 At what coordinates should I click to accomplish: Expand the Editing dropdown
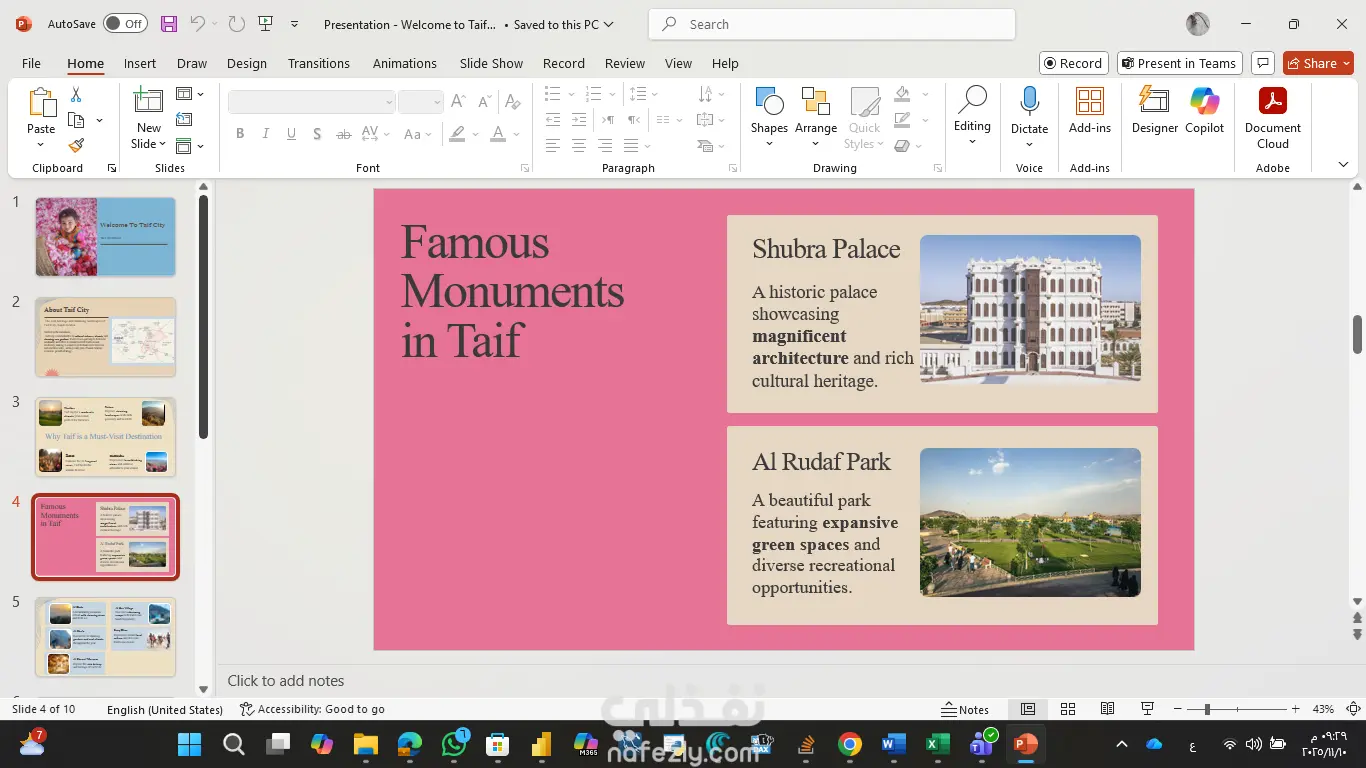click(972, 141)
